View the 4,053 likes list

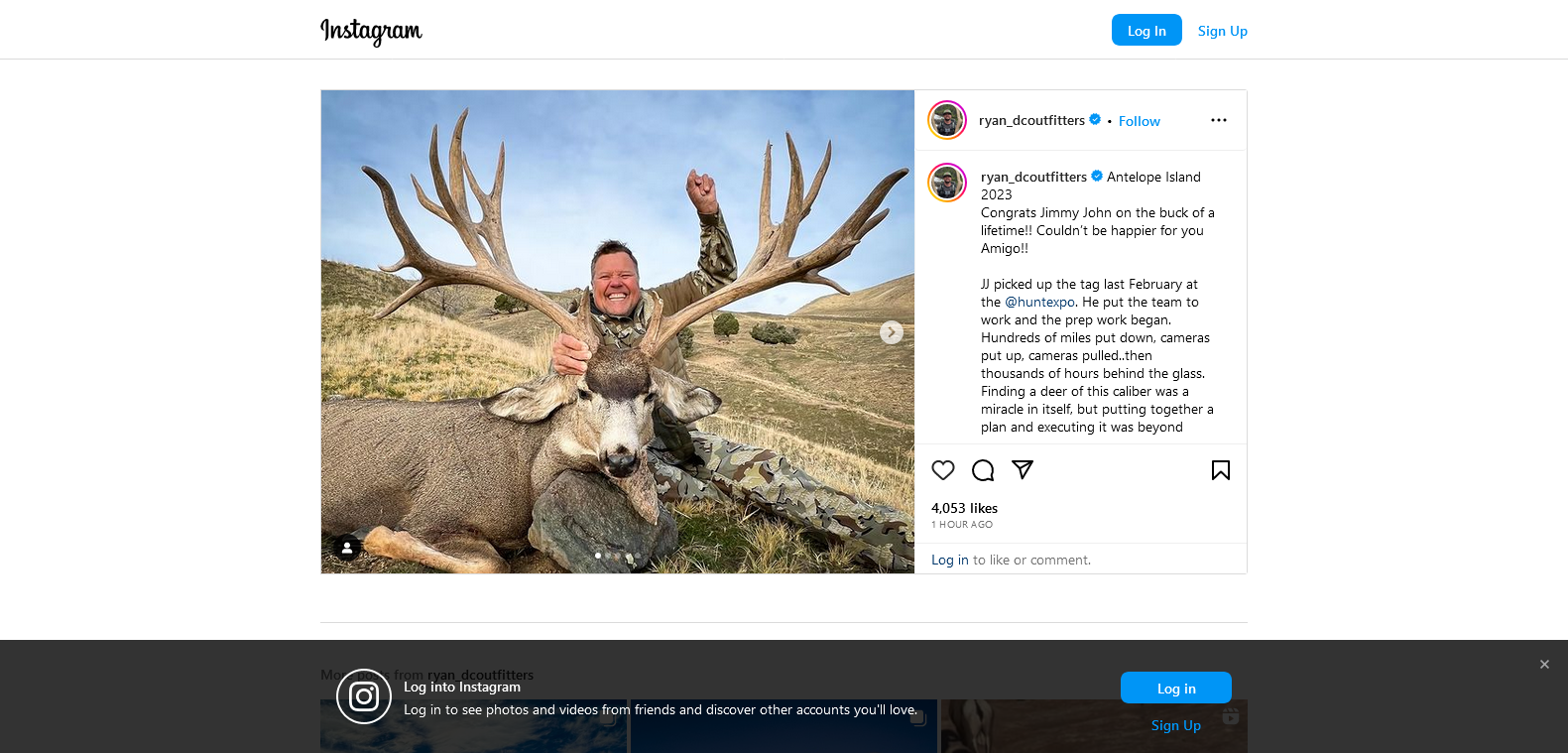pos(964,508)
